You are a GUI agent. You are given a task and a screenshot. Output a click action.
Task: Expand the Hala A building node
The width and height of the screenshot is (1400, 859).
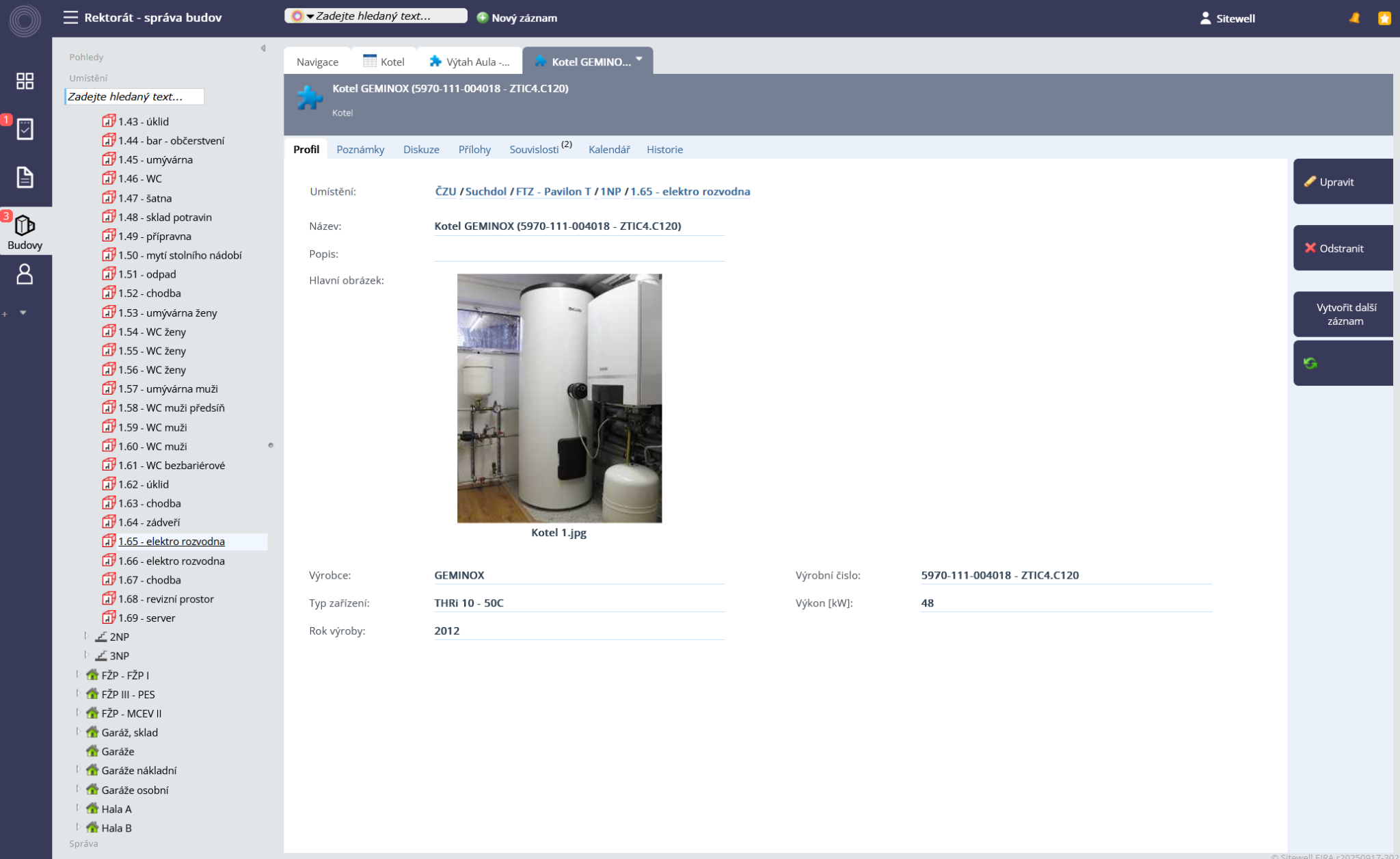coord(77,808)
